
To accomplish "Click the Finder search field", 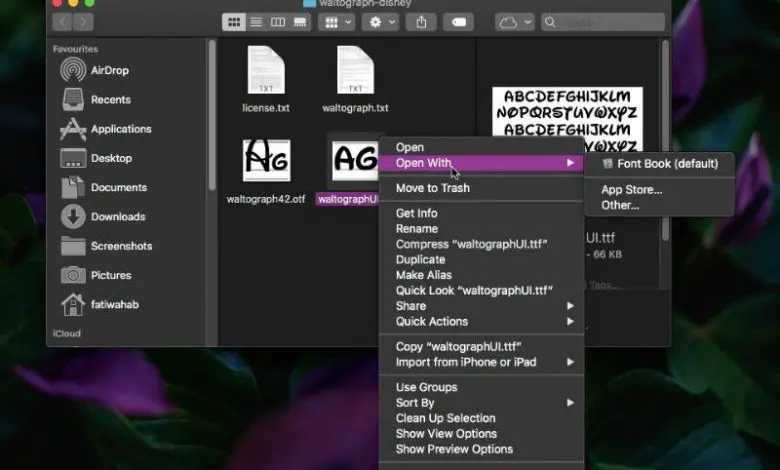I will [603, 22].
